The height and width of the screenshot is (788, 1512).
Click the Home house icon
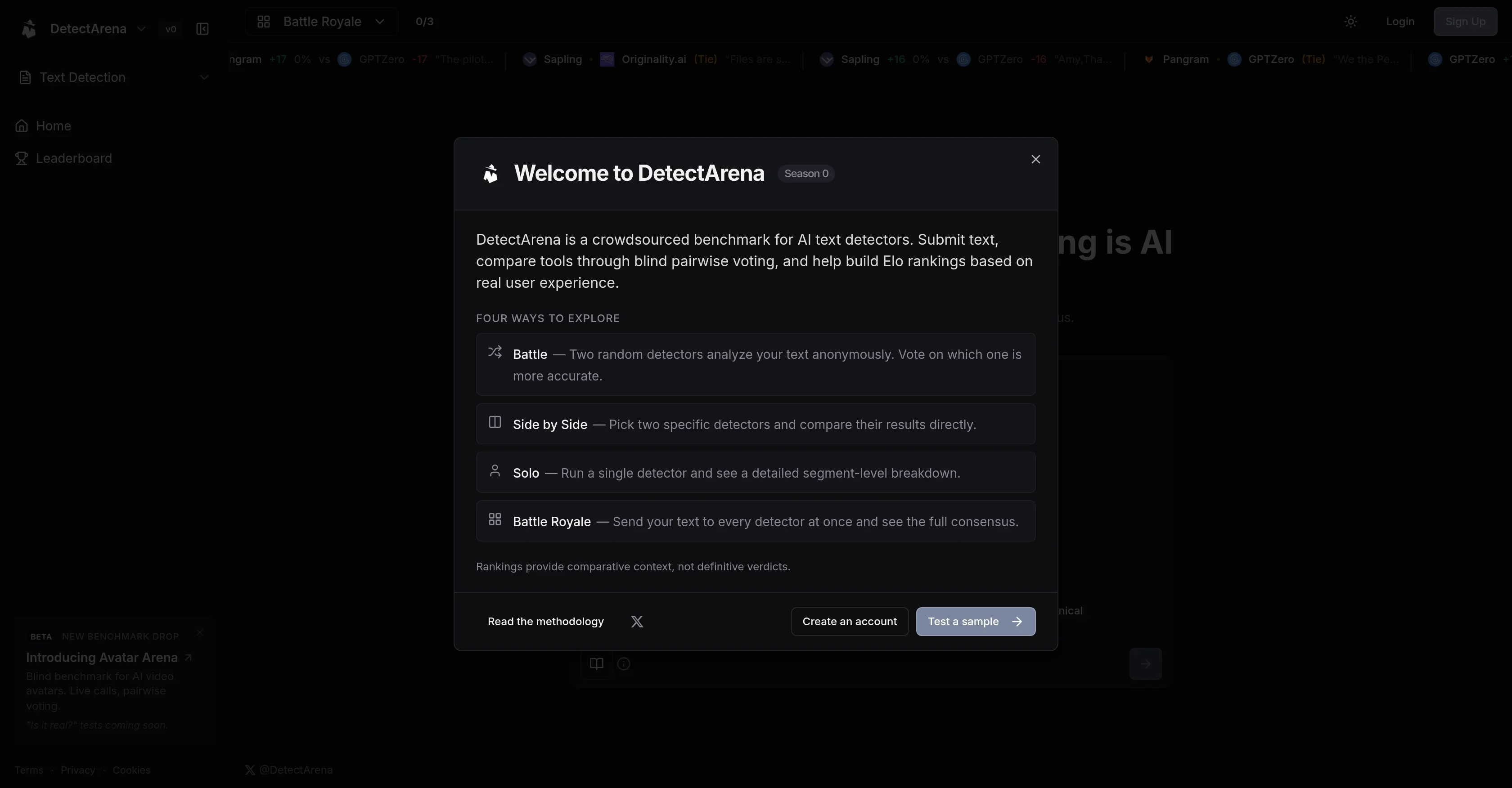point(22,126)
